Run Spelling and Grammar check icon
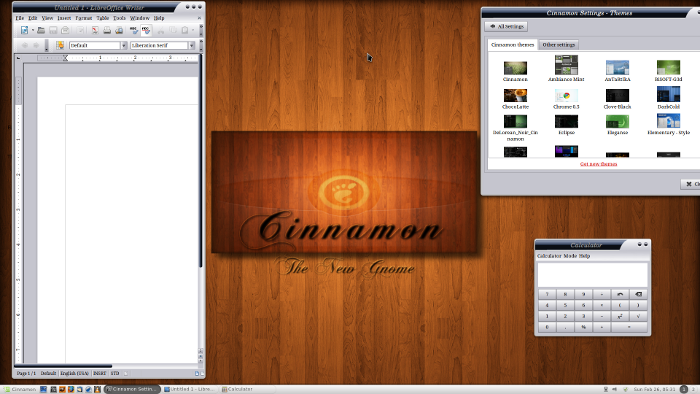 coord(133,30)
